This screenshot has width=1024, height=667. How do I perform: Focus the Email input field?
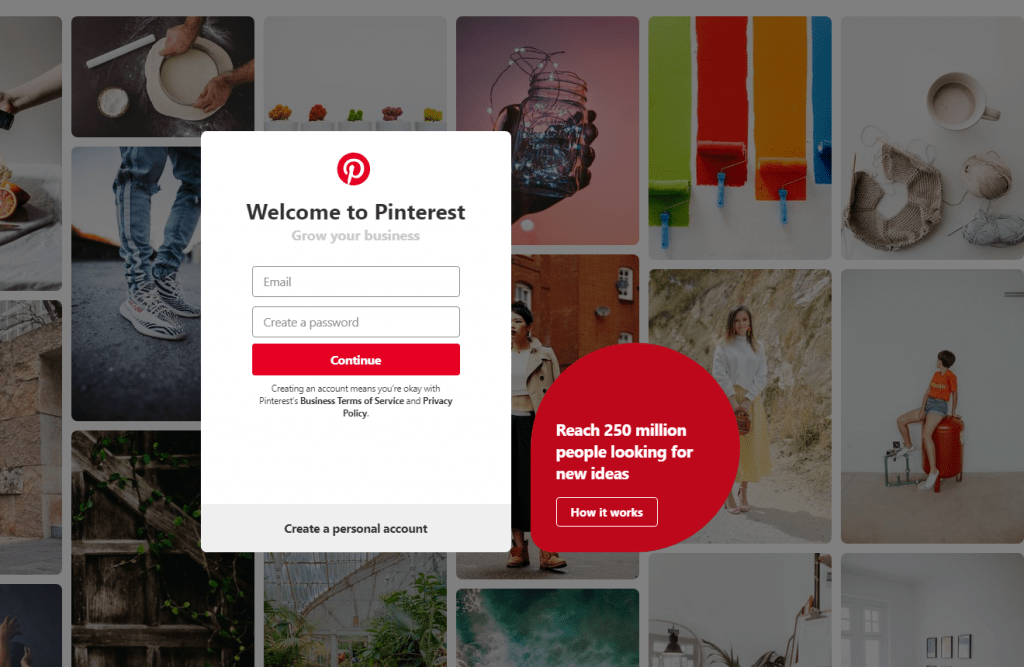click(x=356, y=282)
